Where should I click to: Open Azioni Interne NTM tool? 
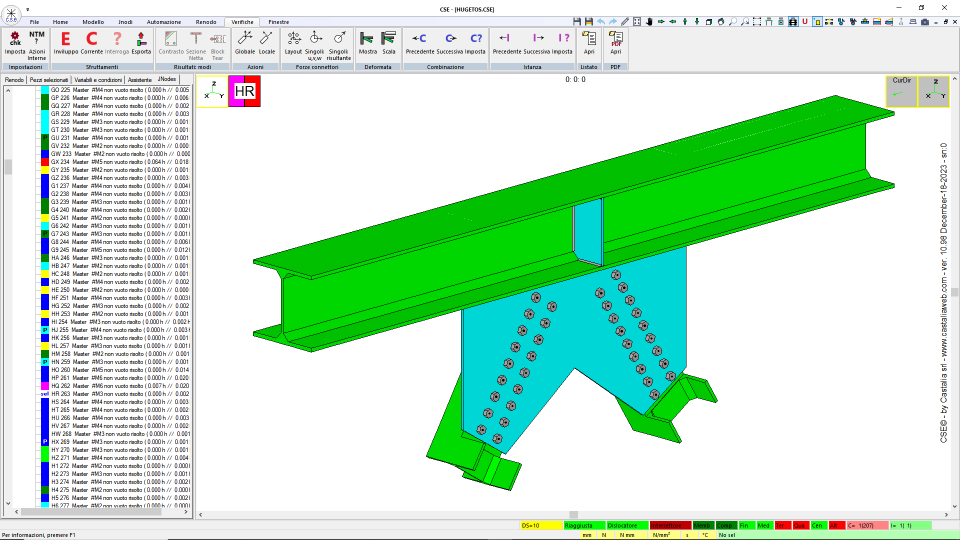37,45
